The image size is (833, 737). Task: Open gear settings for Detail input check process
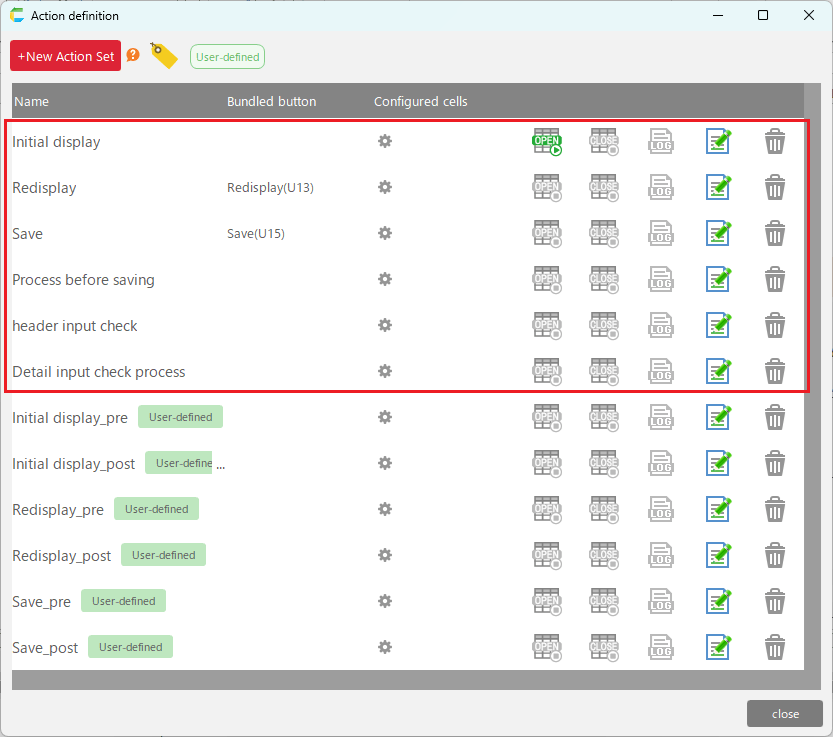[x=384, y=371]
